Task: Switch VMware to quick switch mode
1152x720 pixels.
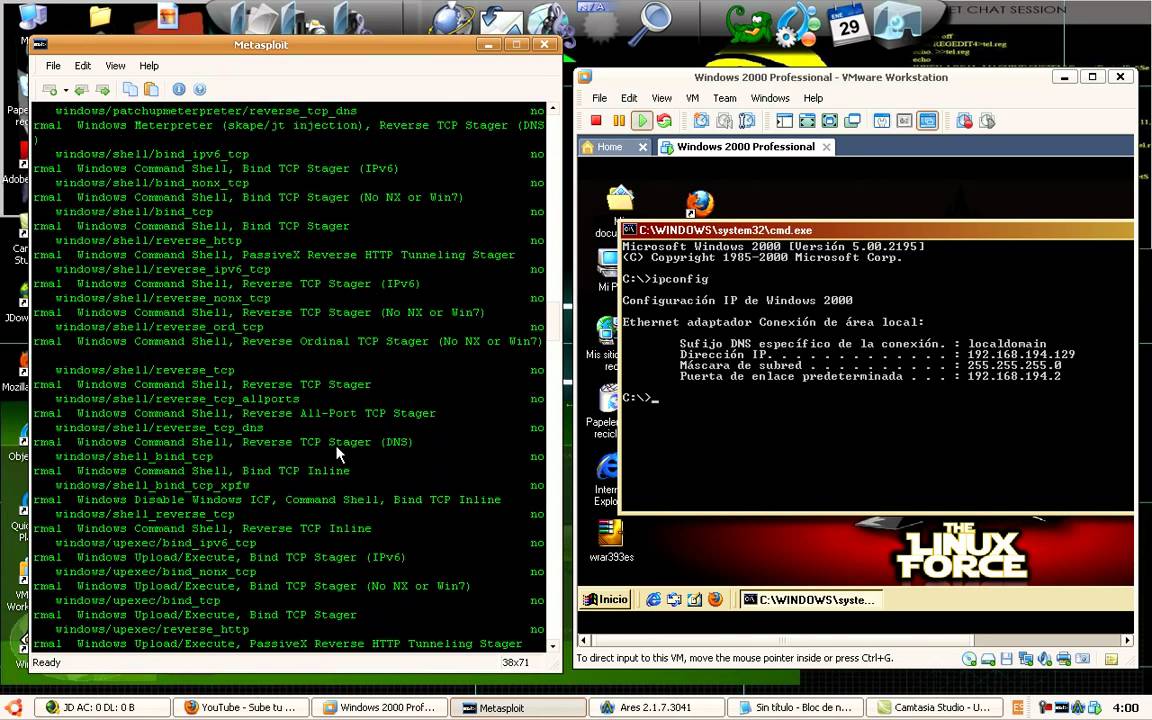Action: (807, 120)
